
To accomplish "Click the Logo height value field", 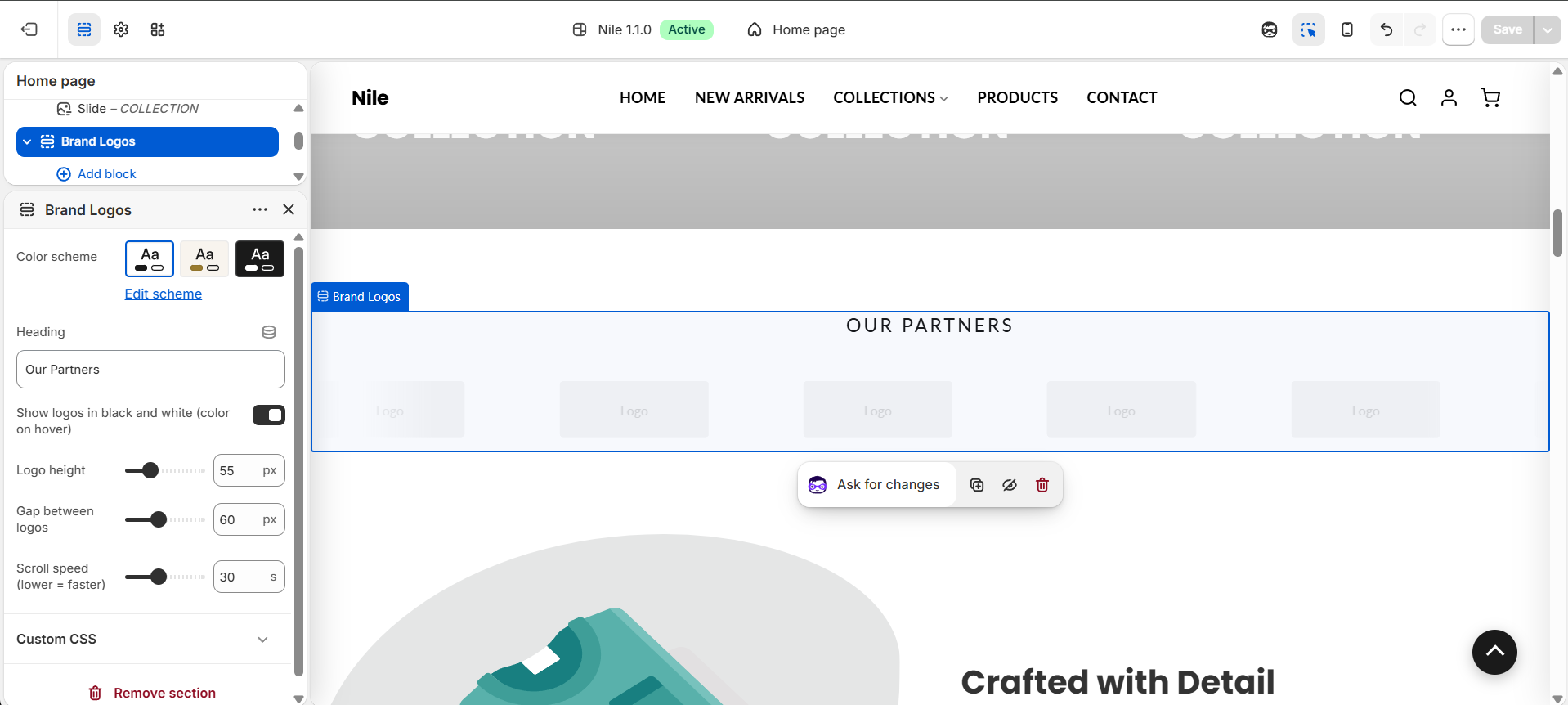I will tap(249, 470).
